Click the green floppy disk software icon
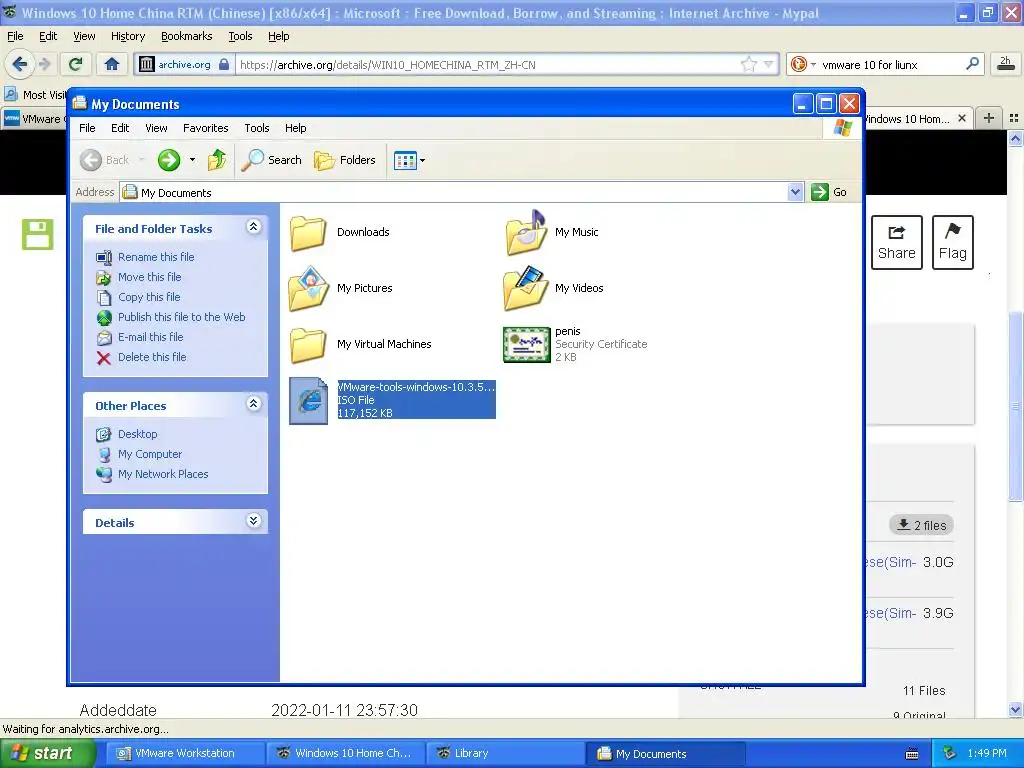Image resolution: width=1024 pixels, height=768 pixels. point(37,234)
